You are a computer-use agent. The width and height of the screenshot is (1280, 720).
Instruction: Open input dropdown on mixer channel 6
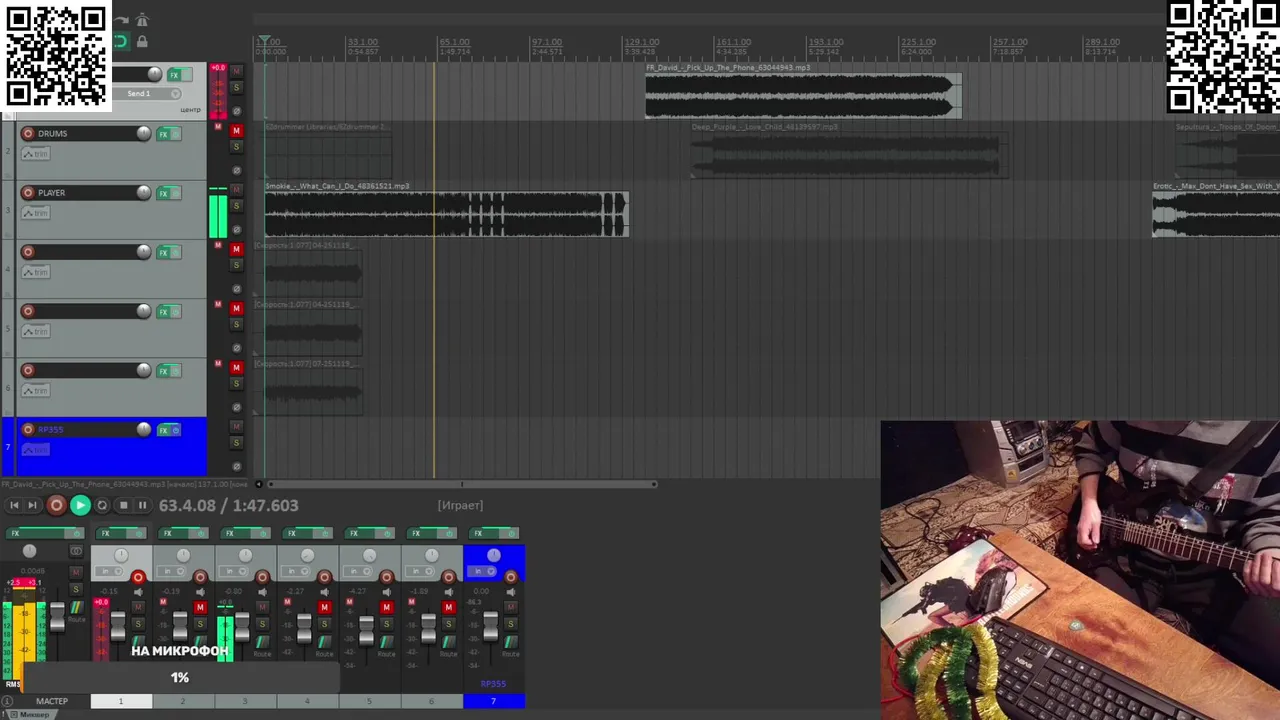pos(422,572)
